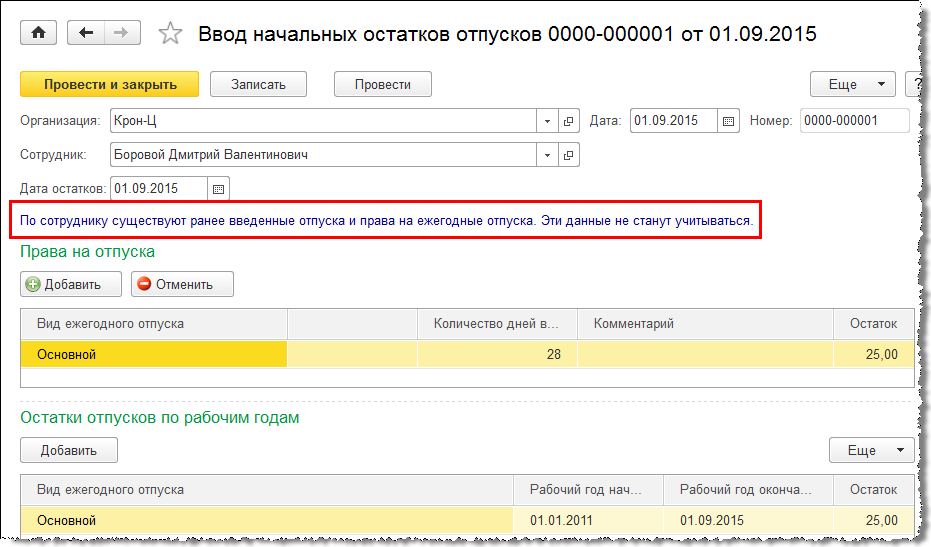Open calendar picker for Дата остатков
This screenshot has height=547, width=931.
(x=218, y=189)
